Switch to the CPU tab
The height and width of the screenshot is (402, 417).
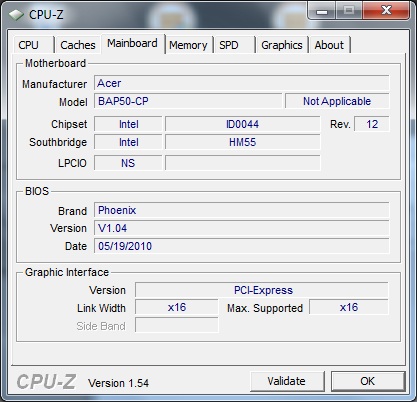[x=33, y=45]
